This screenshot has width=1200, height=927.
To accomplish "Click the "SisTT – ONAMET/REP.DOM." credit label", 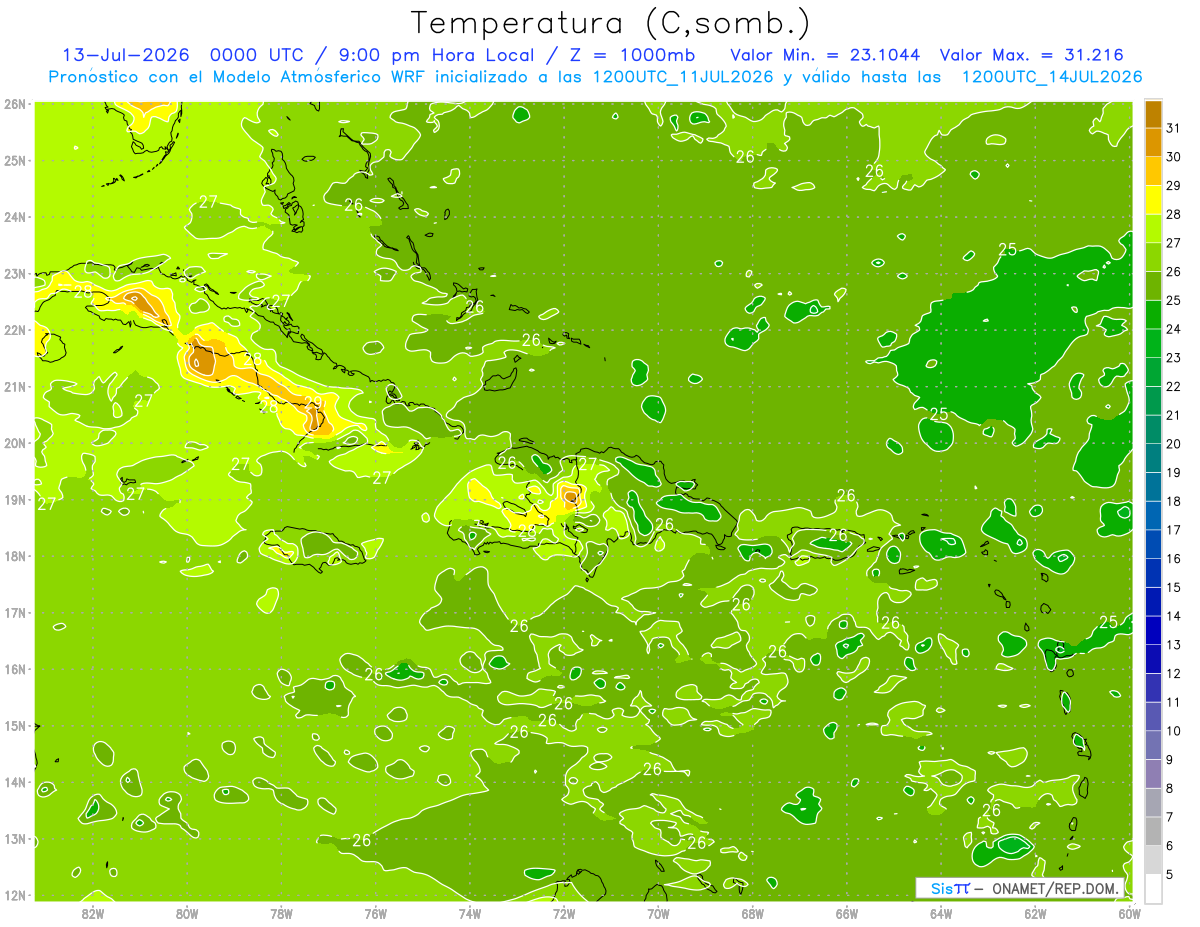I will [1019, 888].
